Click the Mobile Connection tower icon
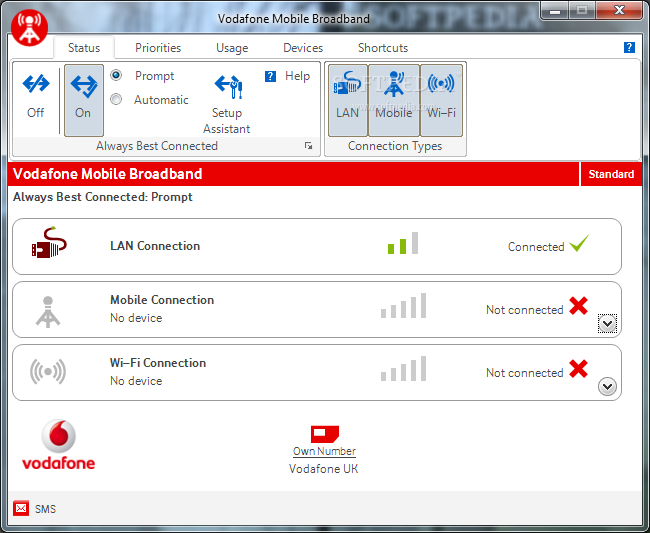This screenshot has width=650, height=533. pyautogui.click(x=48, y=312)
